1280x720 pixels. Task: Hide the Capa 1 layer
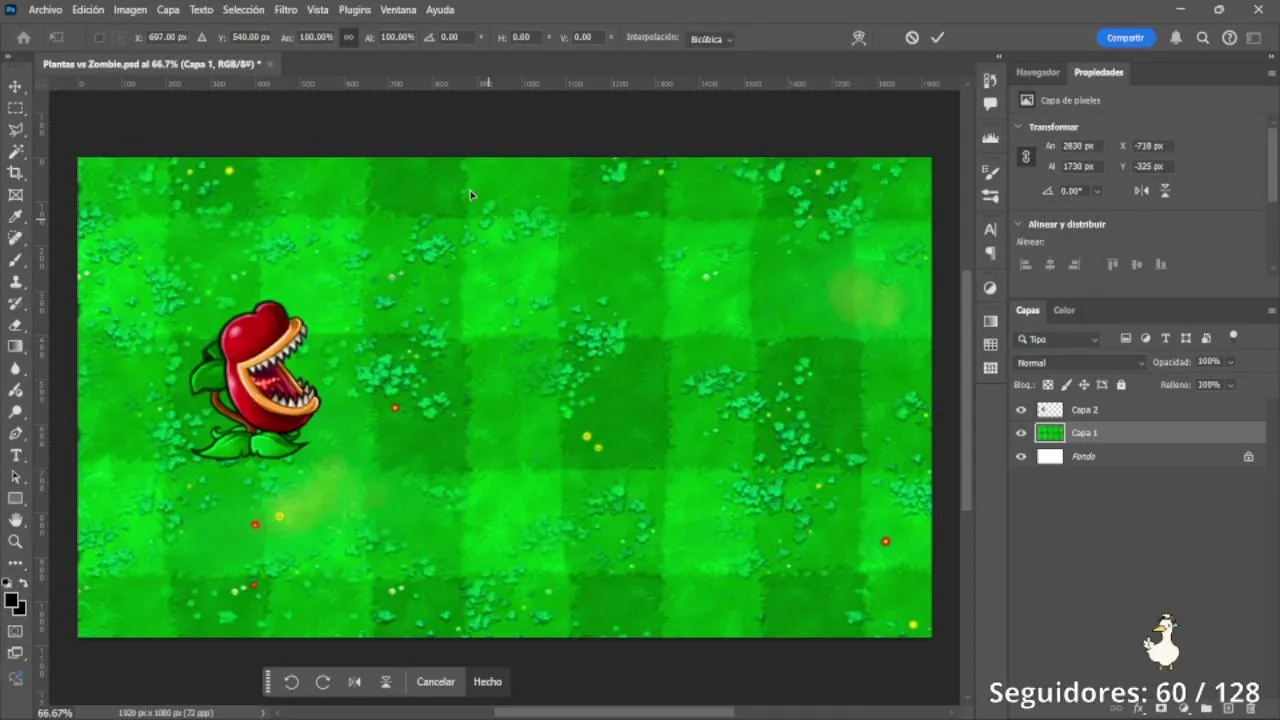(1021, 433)
